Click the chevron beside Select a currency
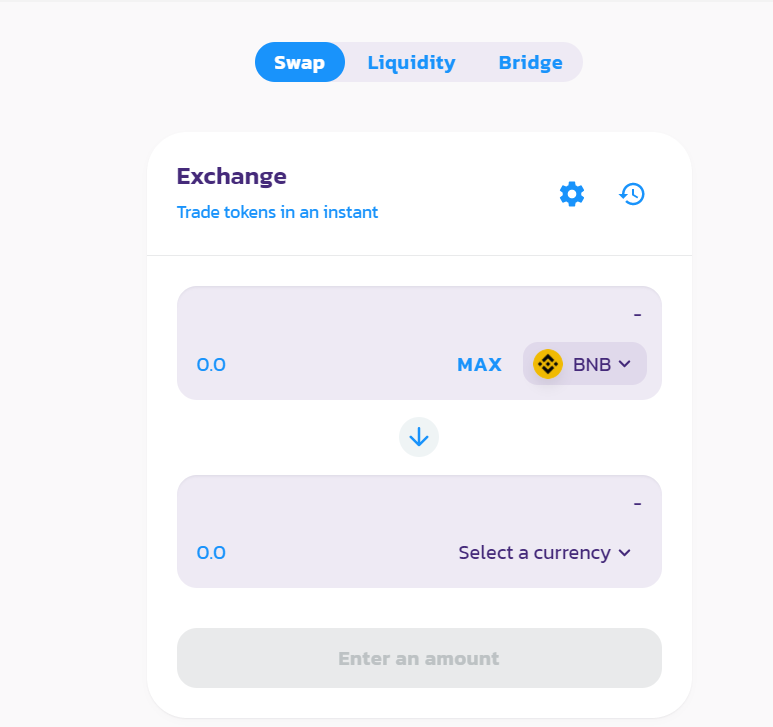This screenshot has width=773, height=727. coord(625,553)
